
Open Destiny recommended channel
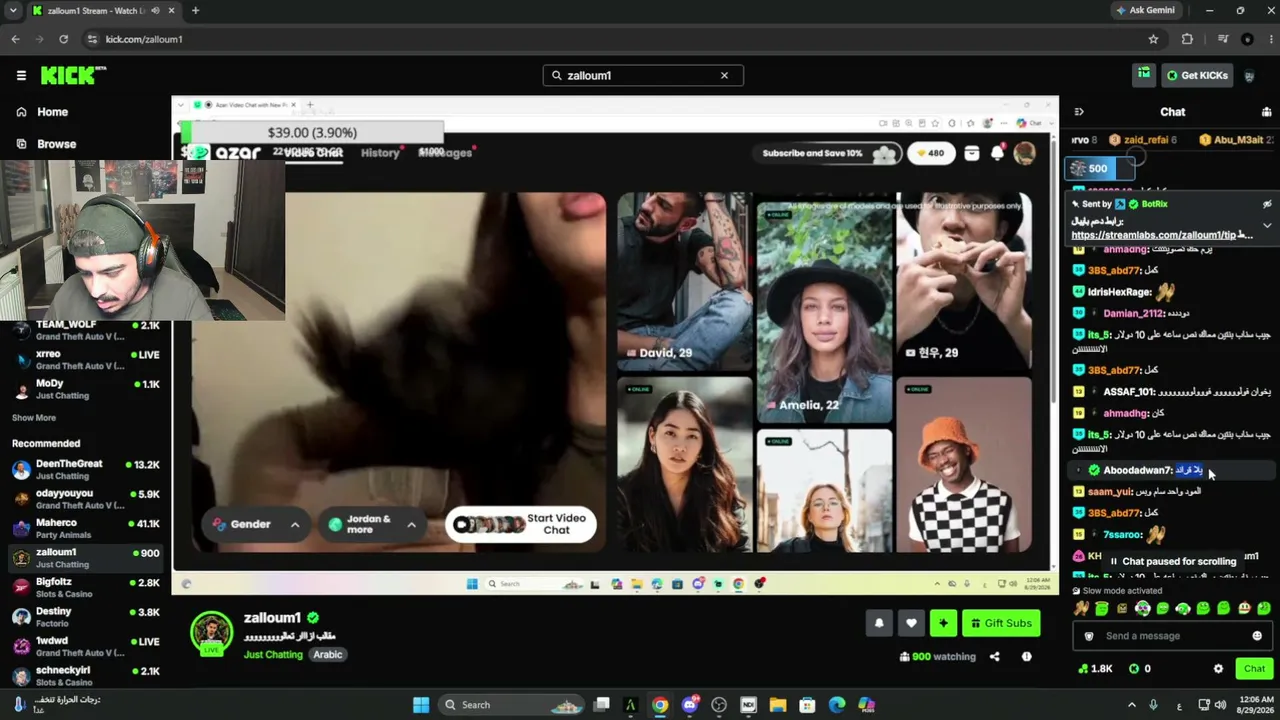click(x=86, y=616)
